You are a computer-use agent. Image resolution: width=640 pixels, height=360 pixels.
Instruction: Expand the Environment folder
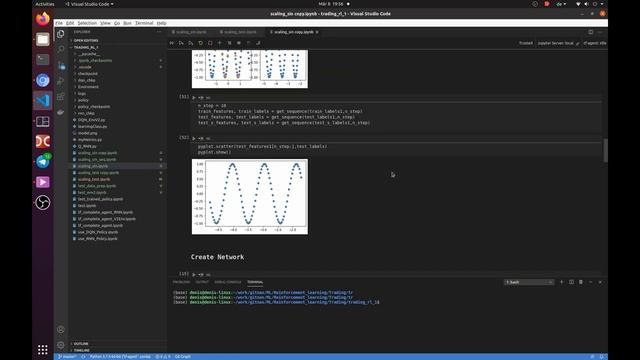click(118, 87)
